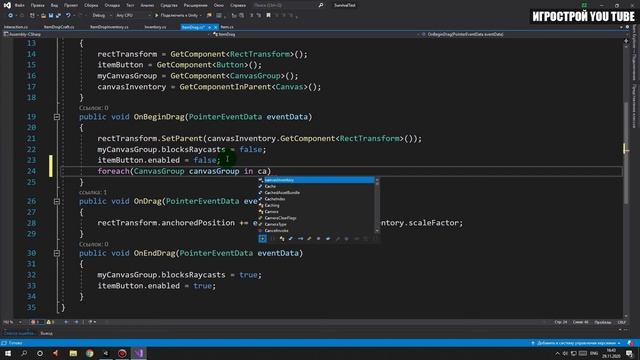Viewport: 640px width, 360px height.
Task: Click the open file toolbar icon
Action: (43, 16)
